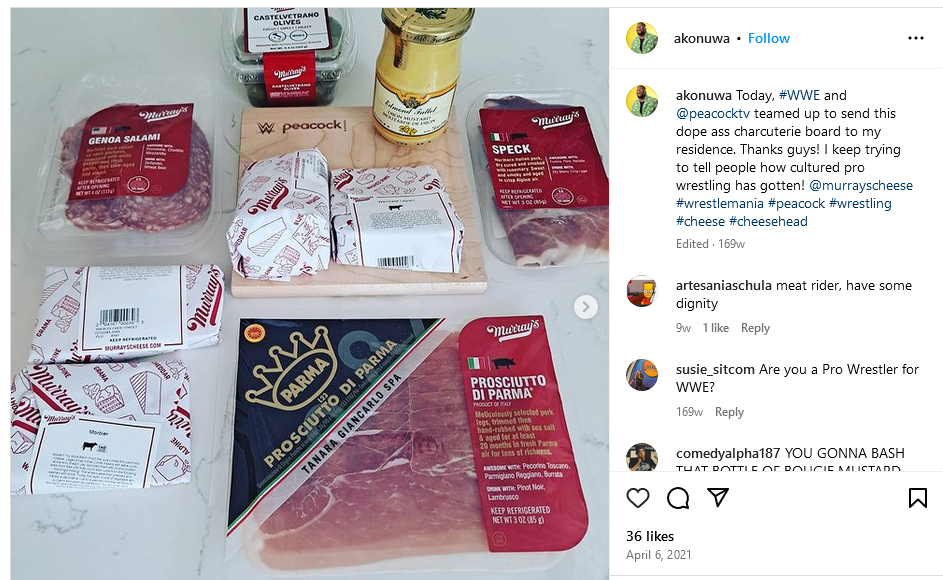Open the @murrayscheese mention
Screen dimensions: 943x580
click(861, 185)
